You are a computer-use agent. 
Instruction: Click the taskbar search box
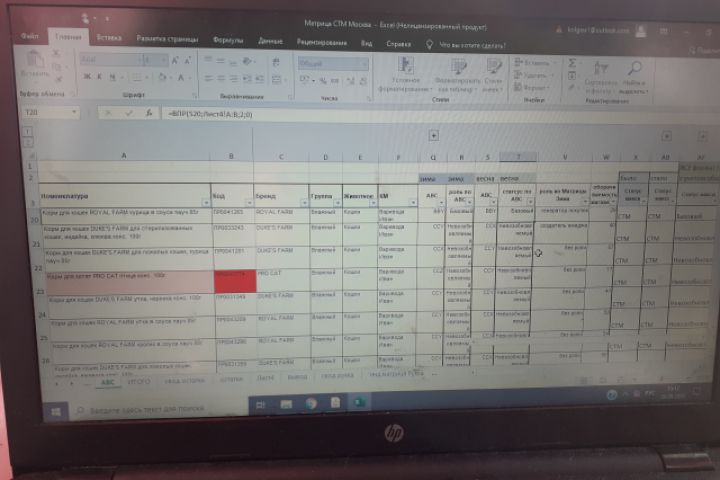(x=156, y=408)
